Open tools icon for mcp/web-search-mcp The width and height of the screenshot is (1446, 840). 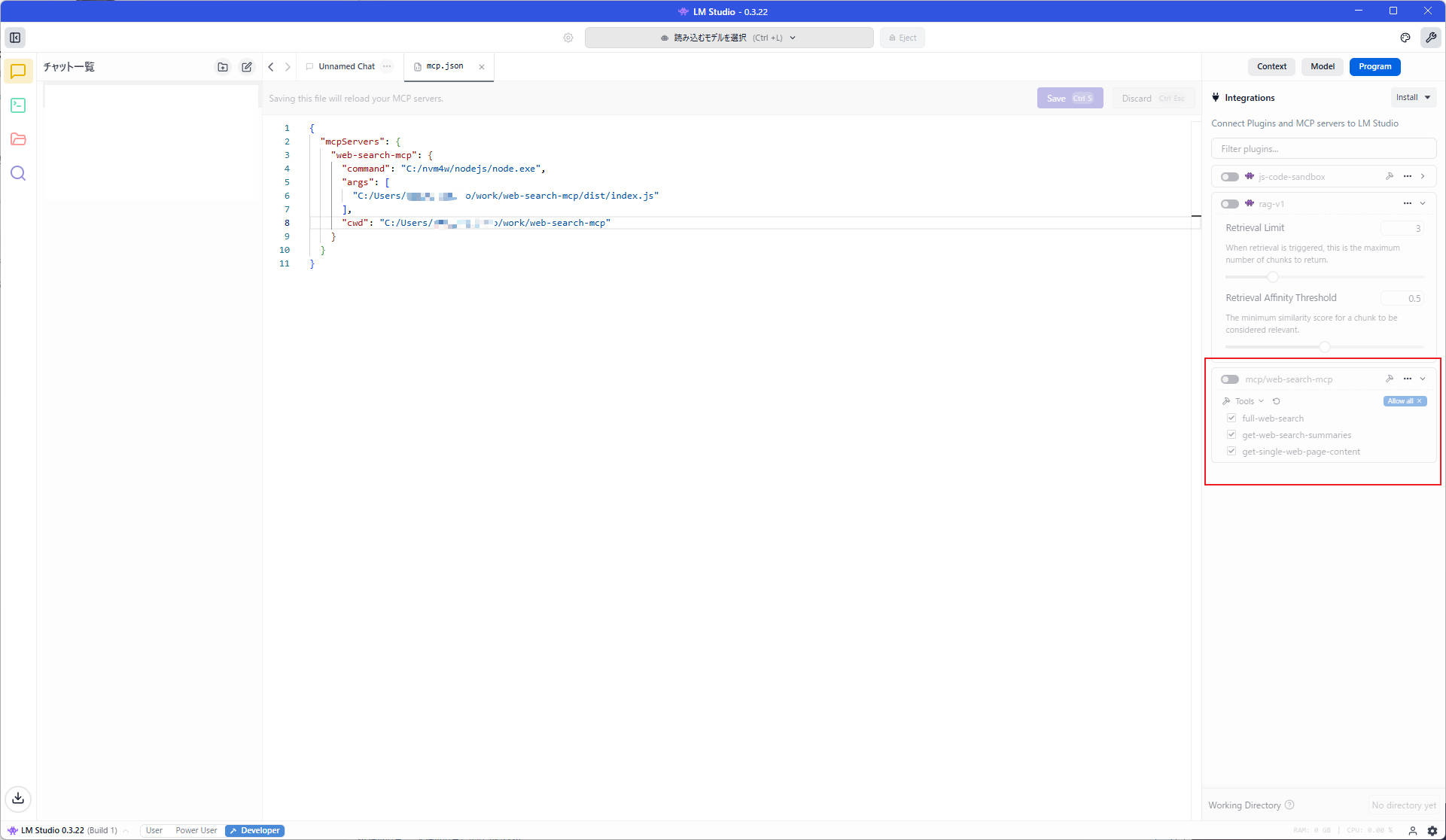coord(1390,379)
